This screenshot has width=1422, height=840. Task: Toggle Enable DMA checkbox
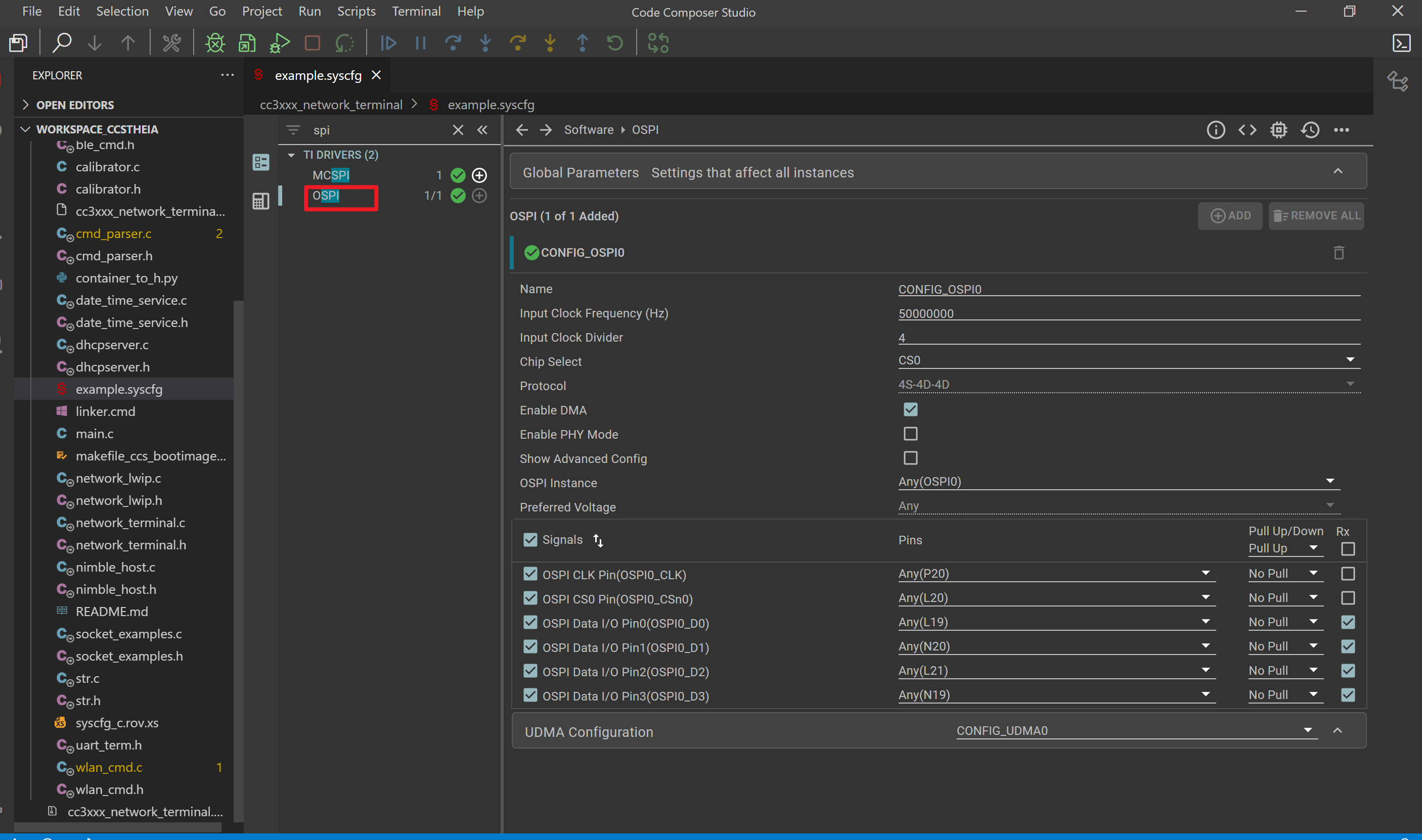point(910,409)
